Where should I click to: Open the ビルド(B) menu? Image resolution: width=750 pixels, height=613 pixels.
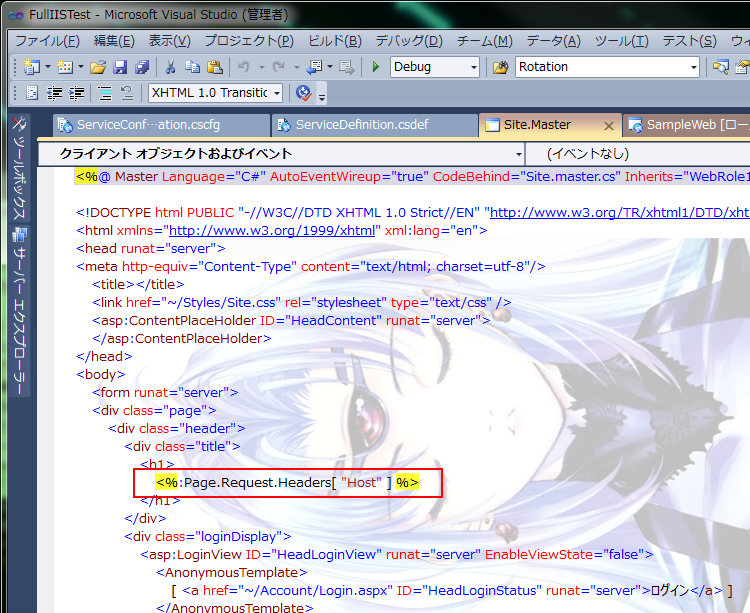point(334,41)
